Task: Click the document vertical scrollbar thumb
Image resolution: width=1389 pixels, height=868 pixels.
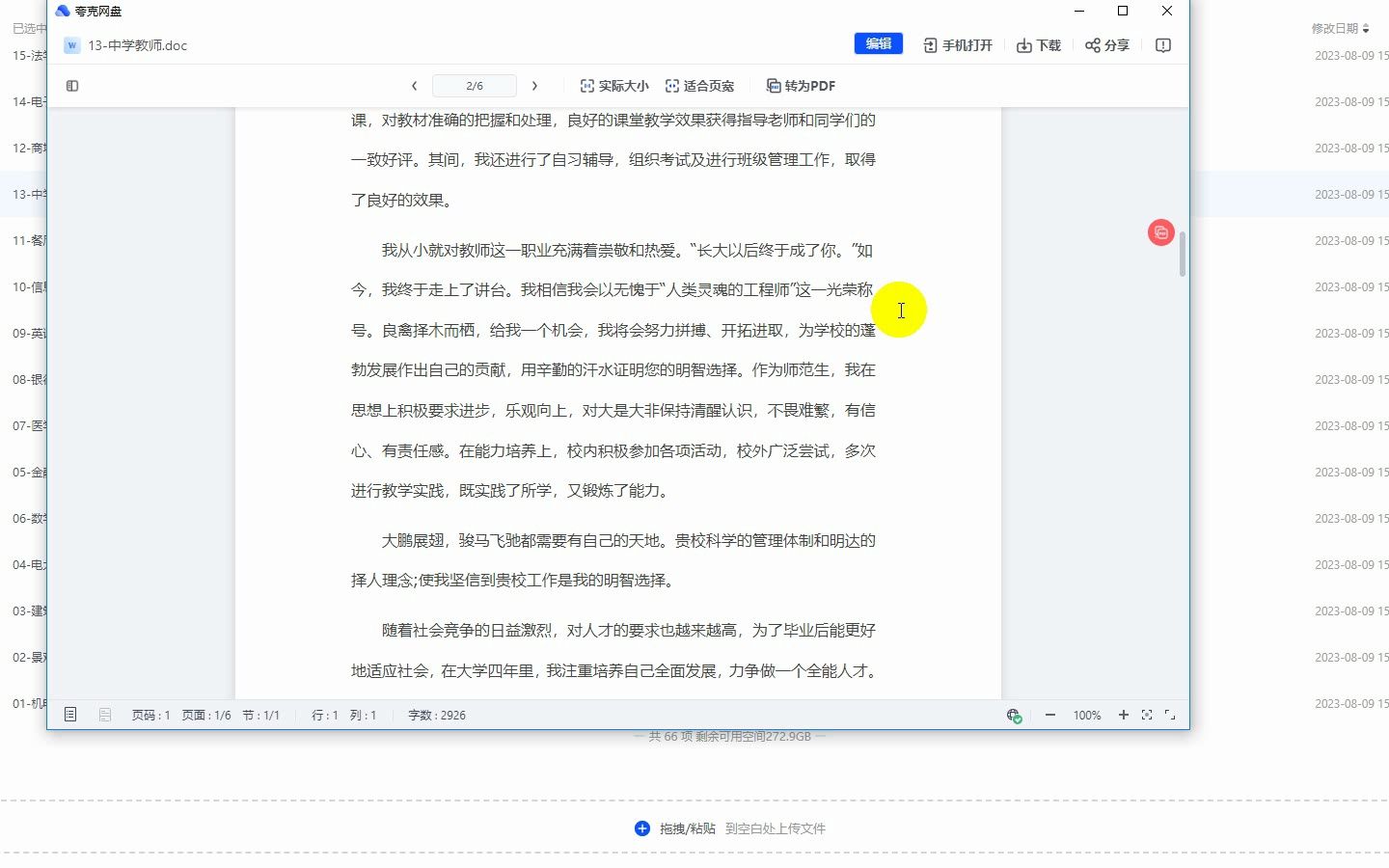Action: click(x=1183, y=255)
